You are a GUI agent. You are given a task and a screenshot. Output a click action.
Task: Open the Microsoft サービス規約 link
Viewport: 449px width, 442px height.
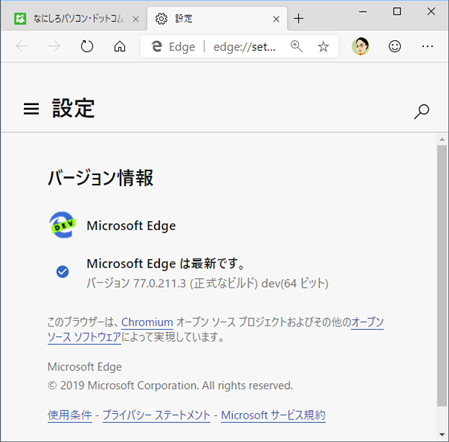pos(273,415)
